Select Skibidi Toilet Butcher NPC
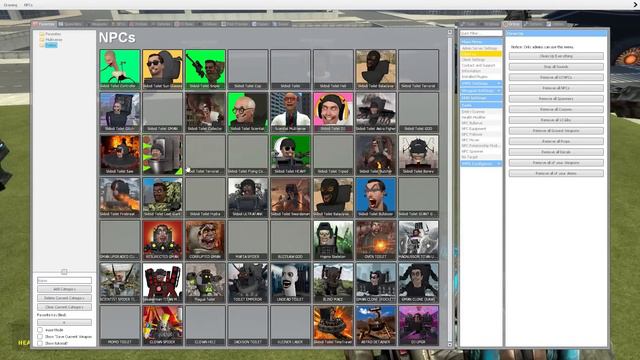Image resolution: width=640 pixels, height=360 pixels. pyautogui.click(x=376, y=155)
